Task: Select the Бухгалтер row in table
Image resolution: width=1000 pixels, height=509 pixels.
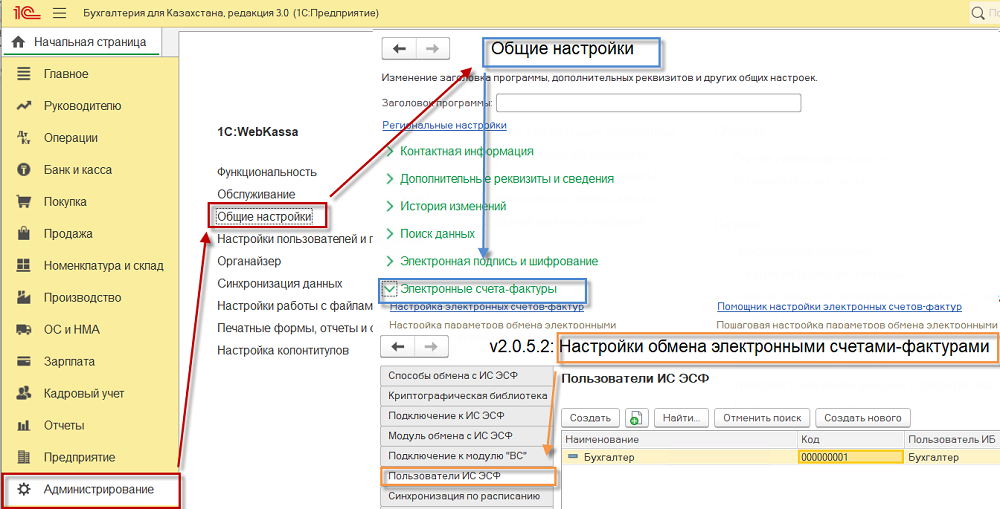Action: pyautogui.click(x=781, y=457)
